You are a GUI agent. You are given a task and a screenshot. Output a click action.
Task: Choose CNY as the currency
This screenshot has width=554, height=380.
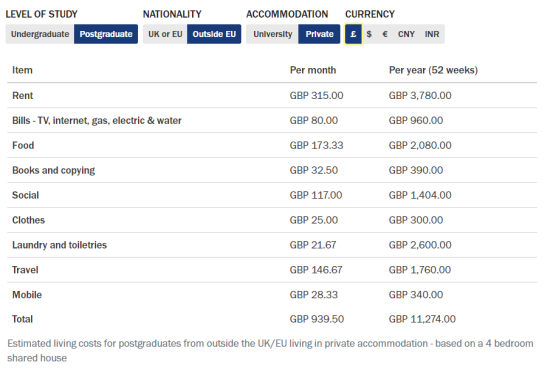click(406, 34)
